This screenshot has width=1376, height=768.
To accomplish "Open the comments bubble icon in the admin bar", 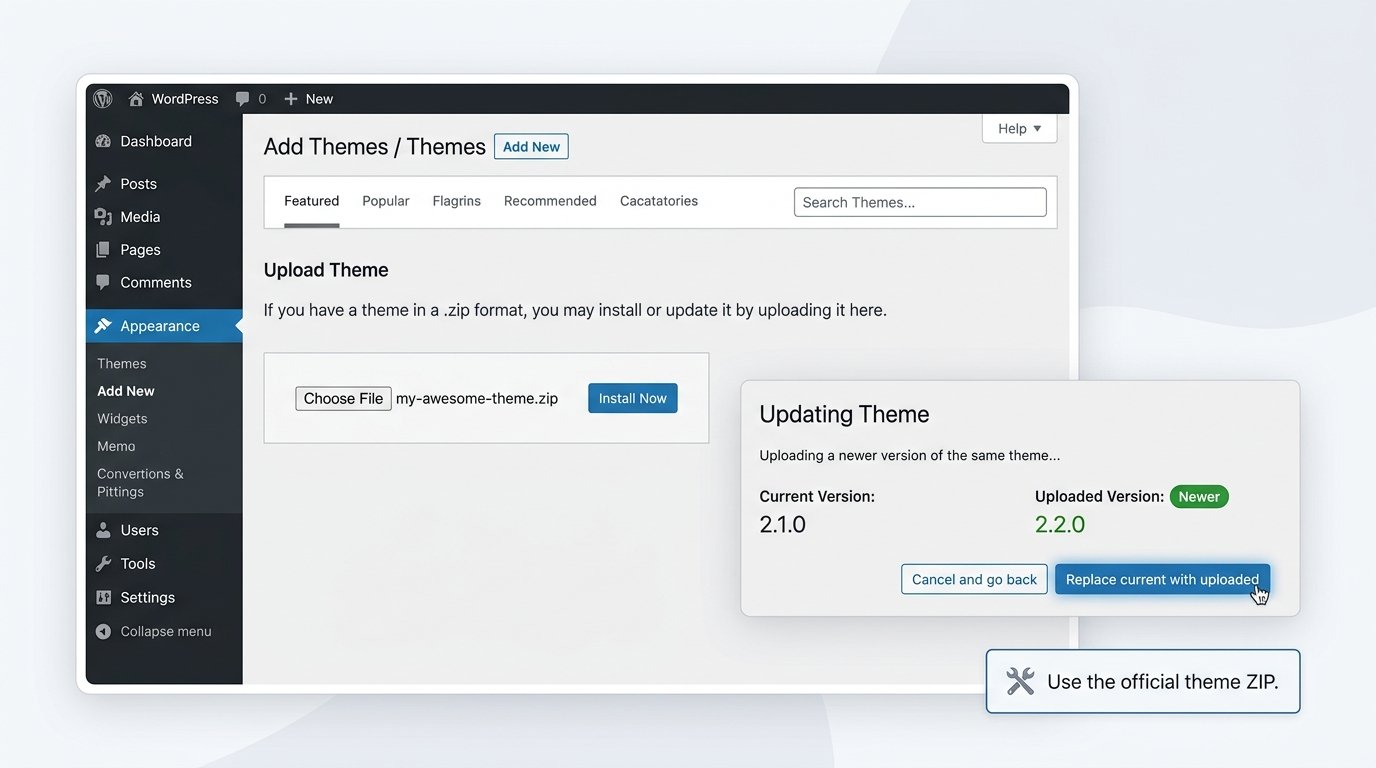I will [243, 99].
